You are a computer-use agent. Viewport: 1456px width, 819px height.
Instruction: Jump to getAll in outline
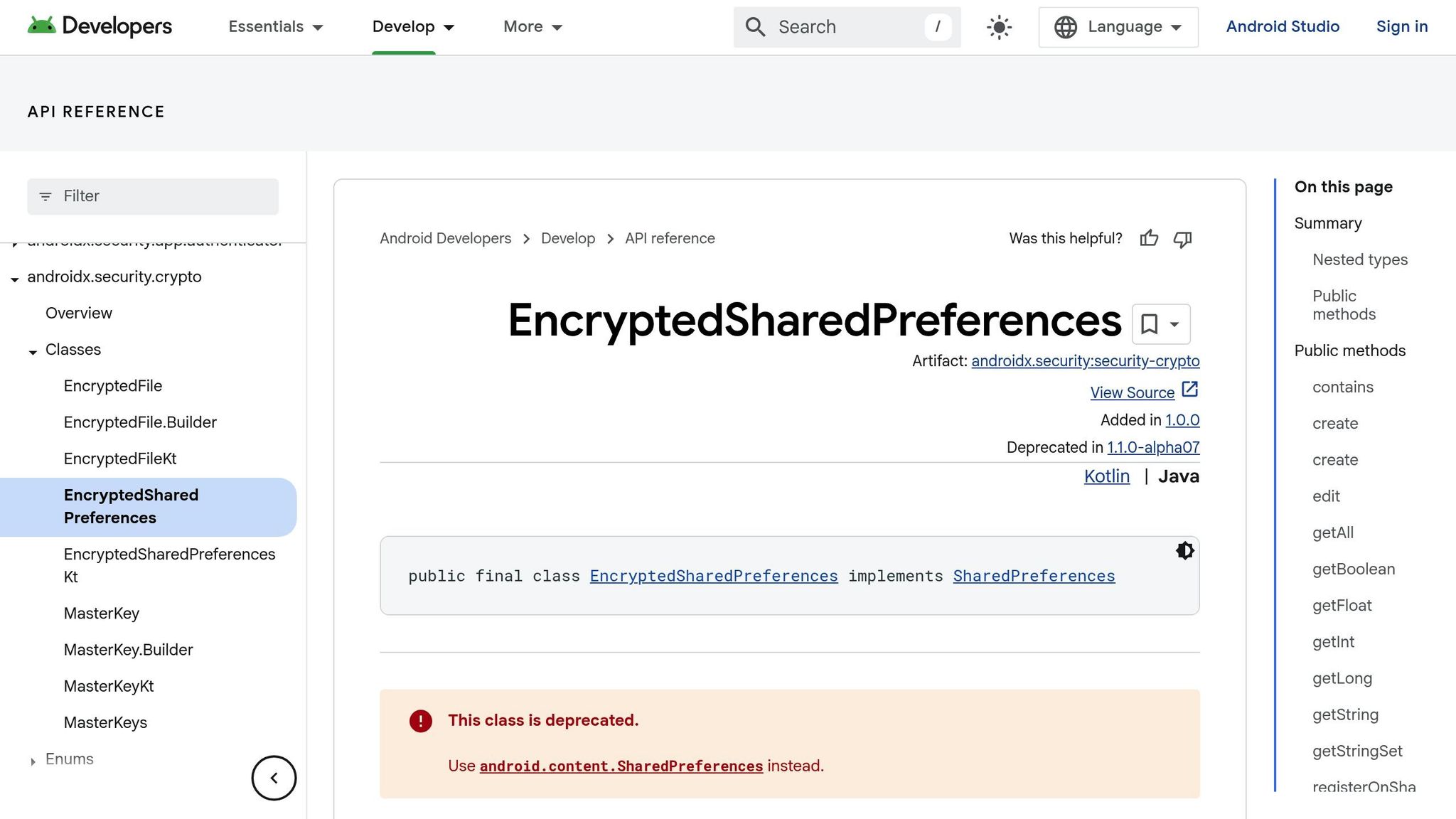[x=1333, y=532]
